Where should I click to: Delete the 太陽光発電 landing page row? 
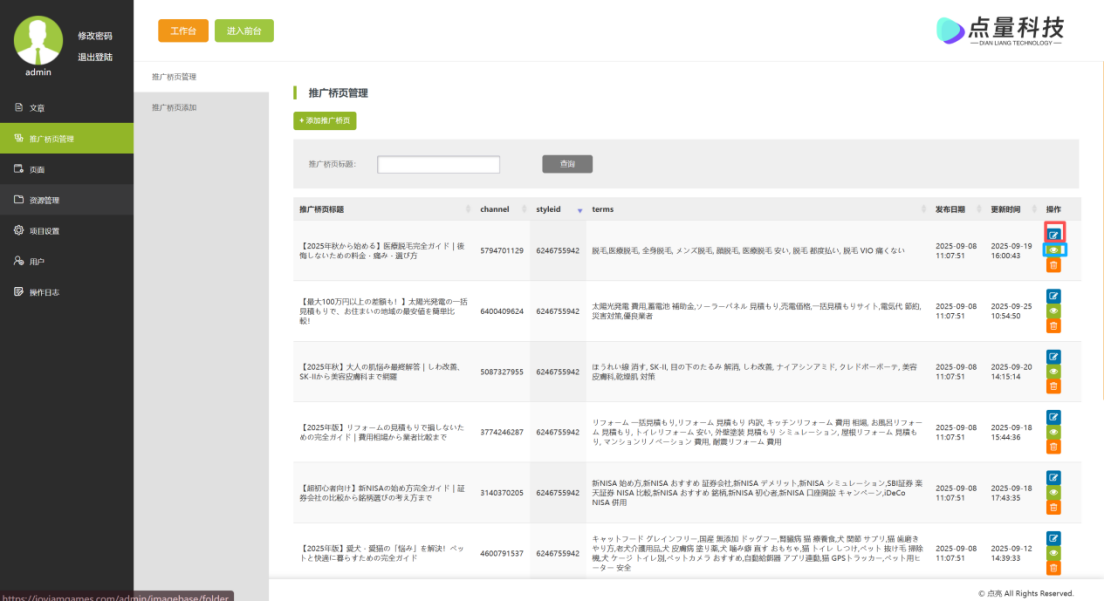click(1053, 326)
